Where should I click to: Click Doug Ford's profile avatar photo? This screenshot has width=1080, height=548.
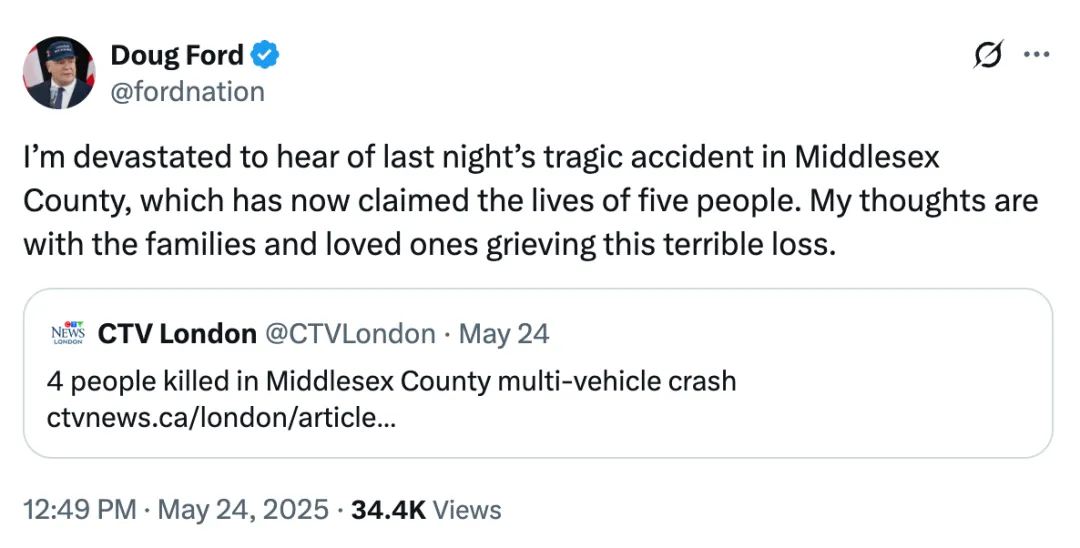(x=58, y=72)
